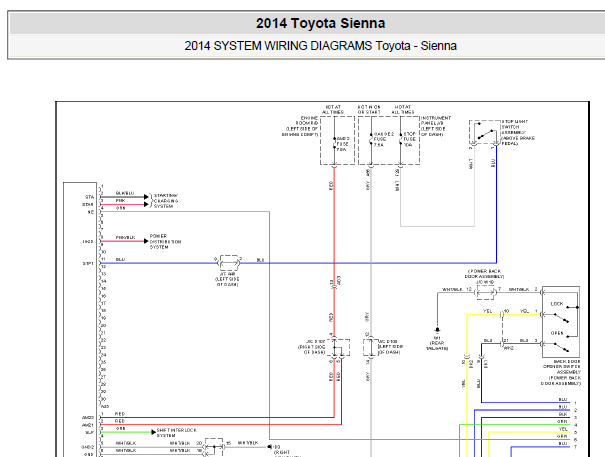Viewport: 605px width, 457px height.
Task: Click the rear tailgate ground point symbol
Action: point(437,330)
